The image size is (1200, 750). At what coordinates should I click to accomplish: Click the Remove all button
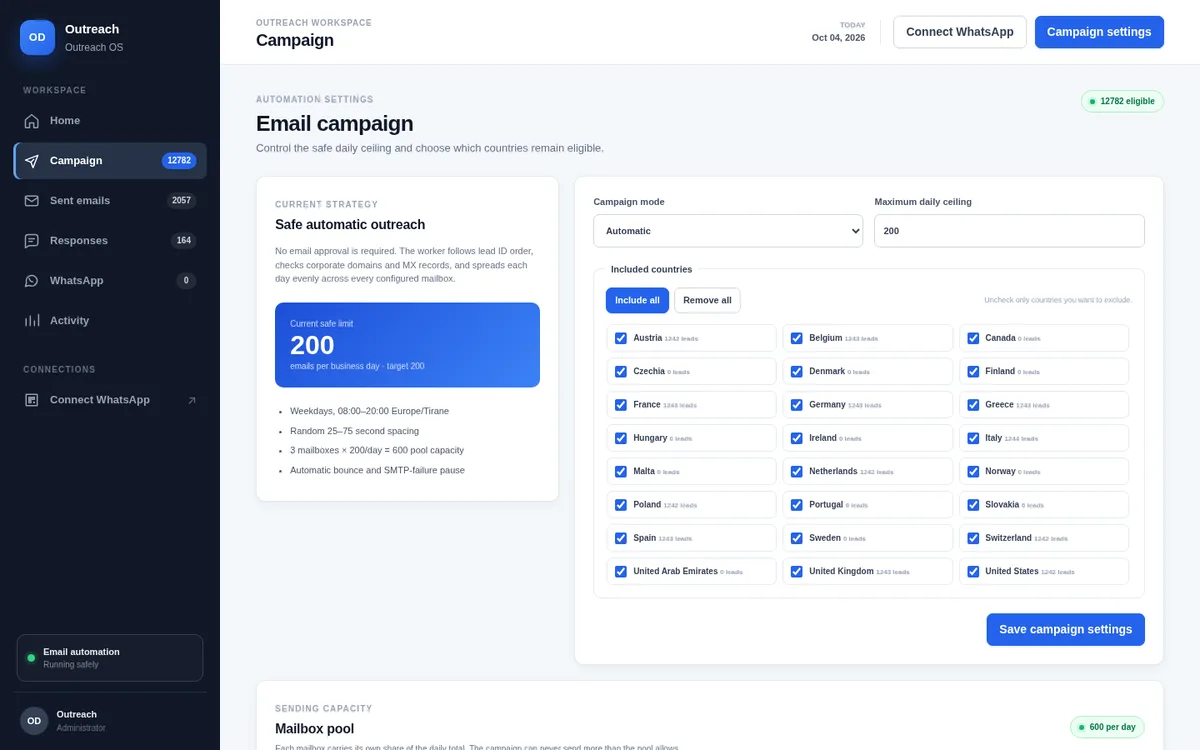707,300
